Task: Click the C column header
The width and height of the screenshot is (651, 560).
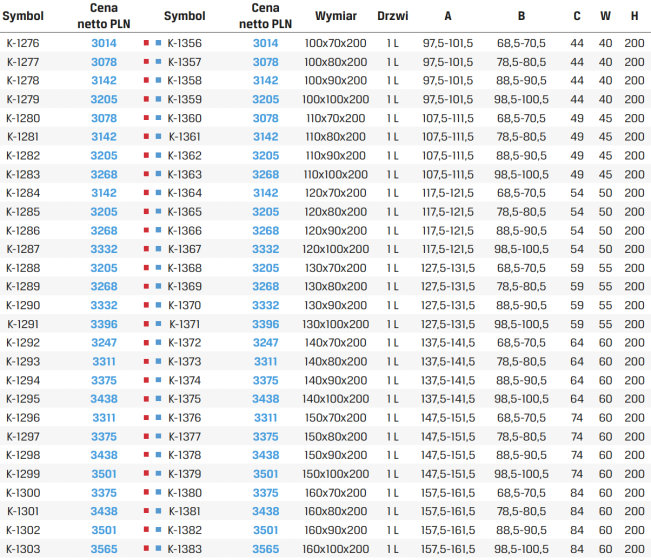Action: (x=577, y=16)
